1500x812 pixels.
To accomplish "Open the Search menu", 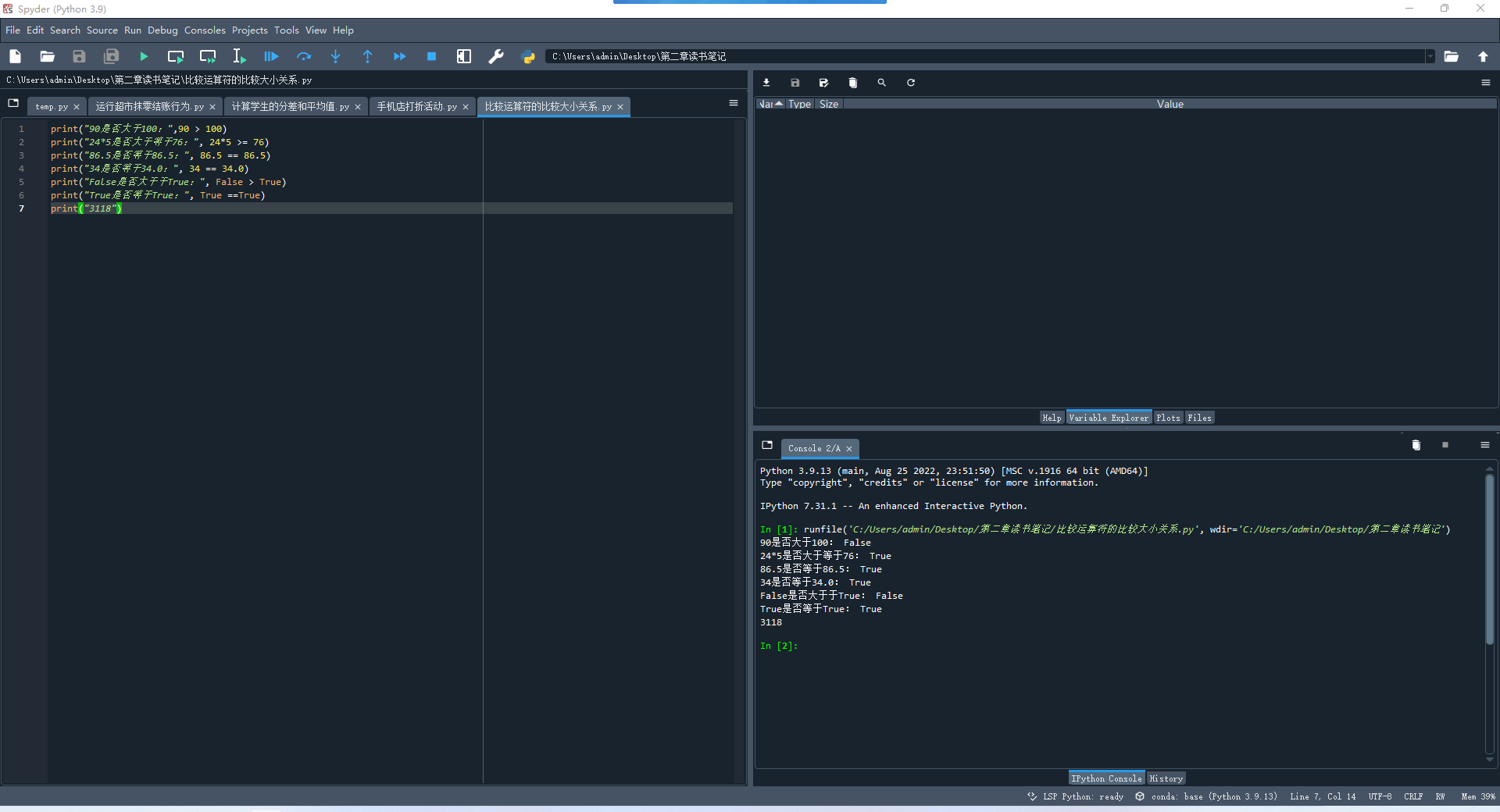I will point(66,30).
